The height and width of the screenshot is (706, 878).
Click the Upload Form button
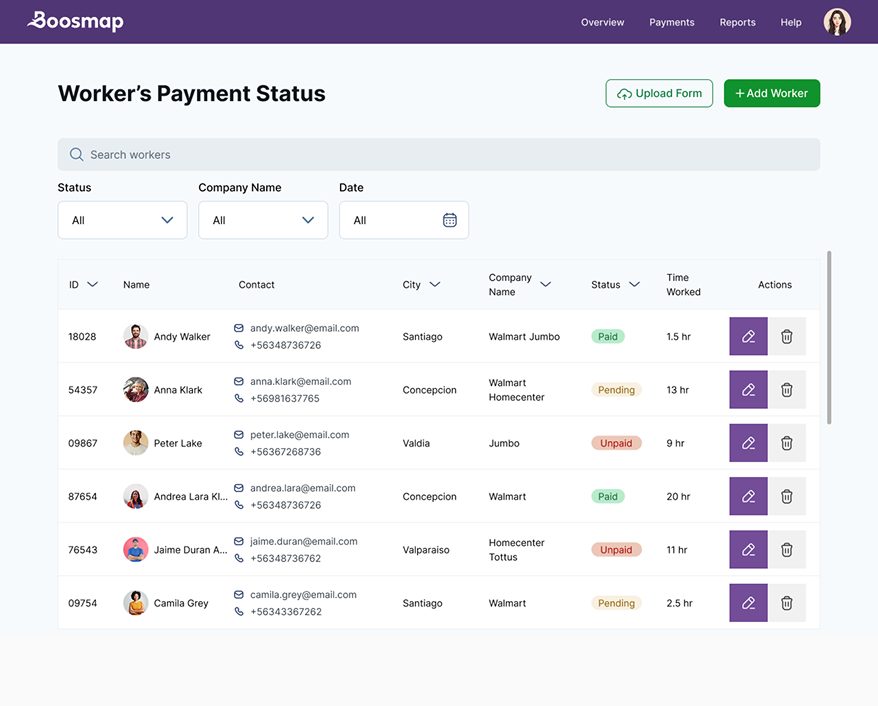pos(659,93)
